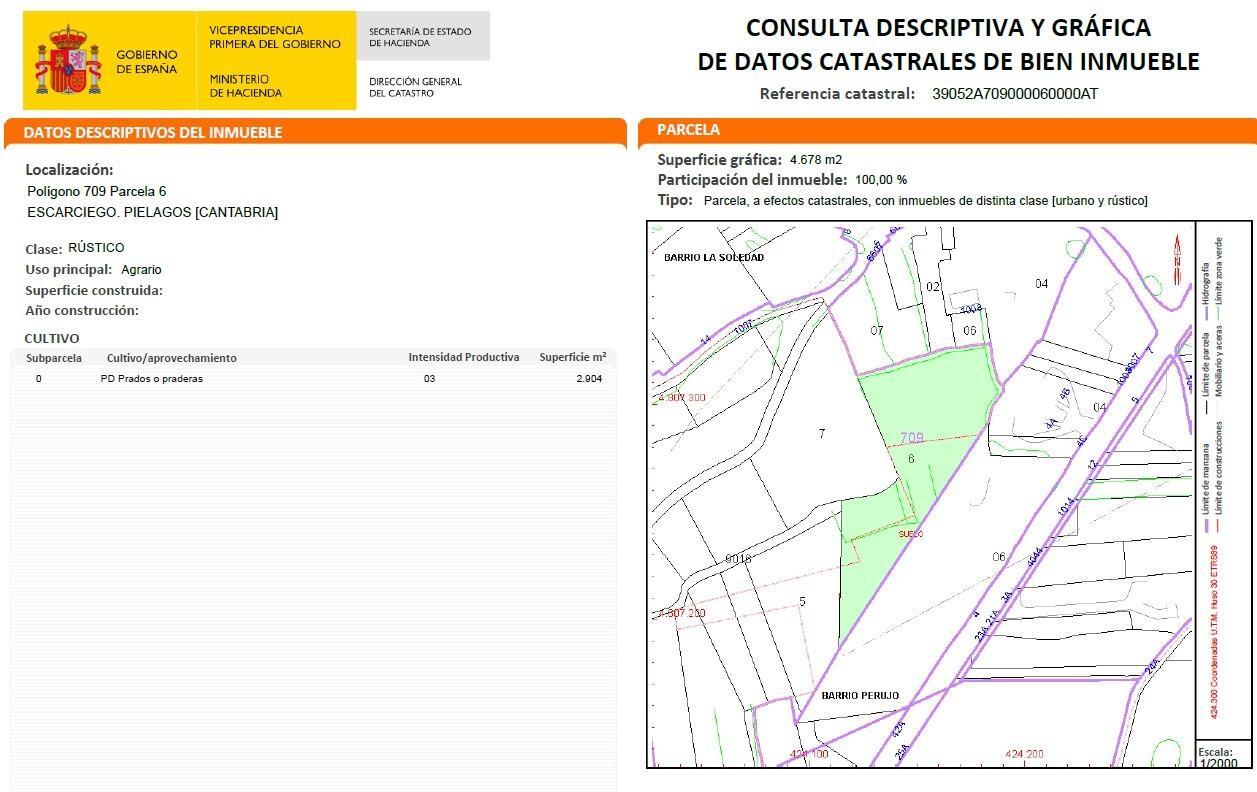Toggle the BARRIO PERUJO map label

tap(859, 694)
